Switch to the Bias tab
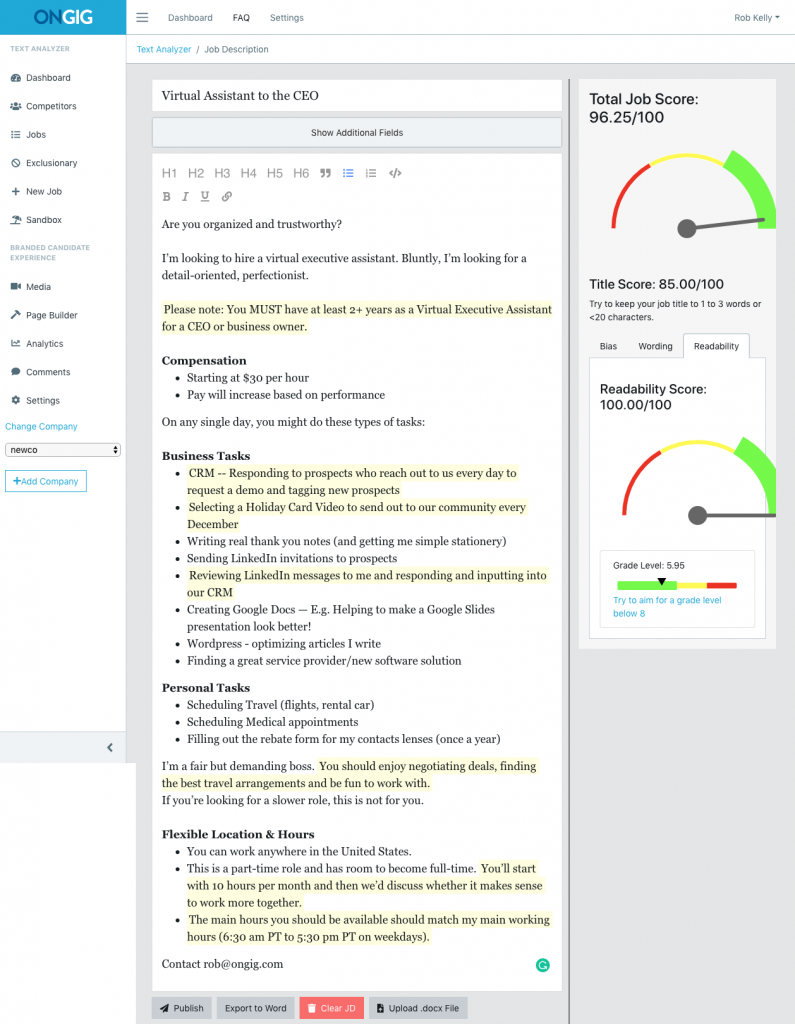Image resolution: width=795 pixels, height=1024 pixels. [x=608, y=346]
